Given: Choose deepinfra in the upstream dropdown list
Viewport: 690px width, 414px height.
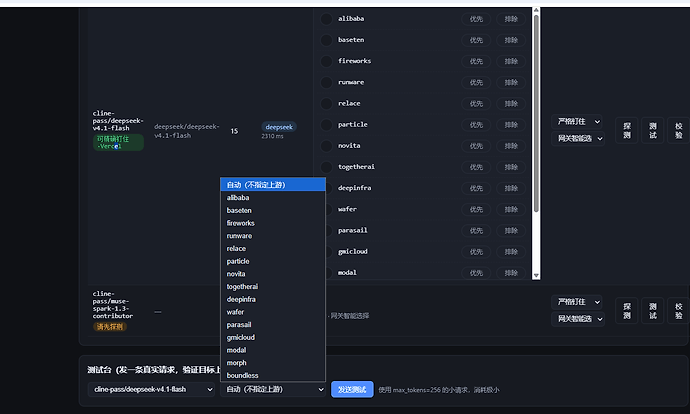Looking at the screenshot, I should tap(273, 299).
